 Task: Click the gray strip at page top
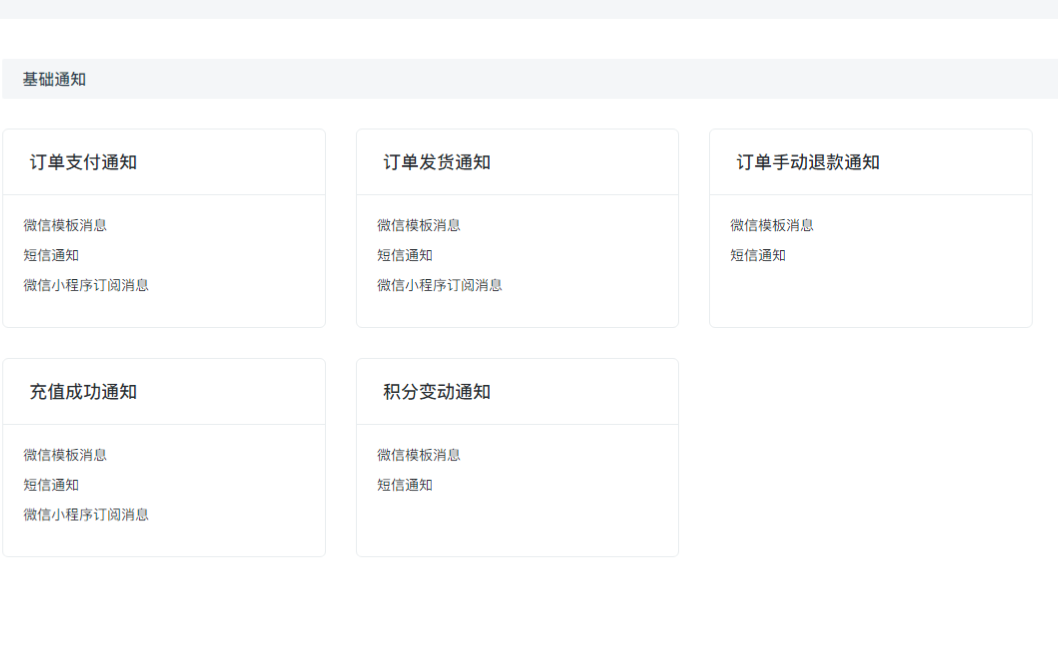tap(529, 9)
